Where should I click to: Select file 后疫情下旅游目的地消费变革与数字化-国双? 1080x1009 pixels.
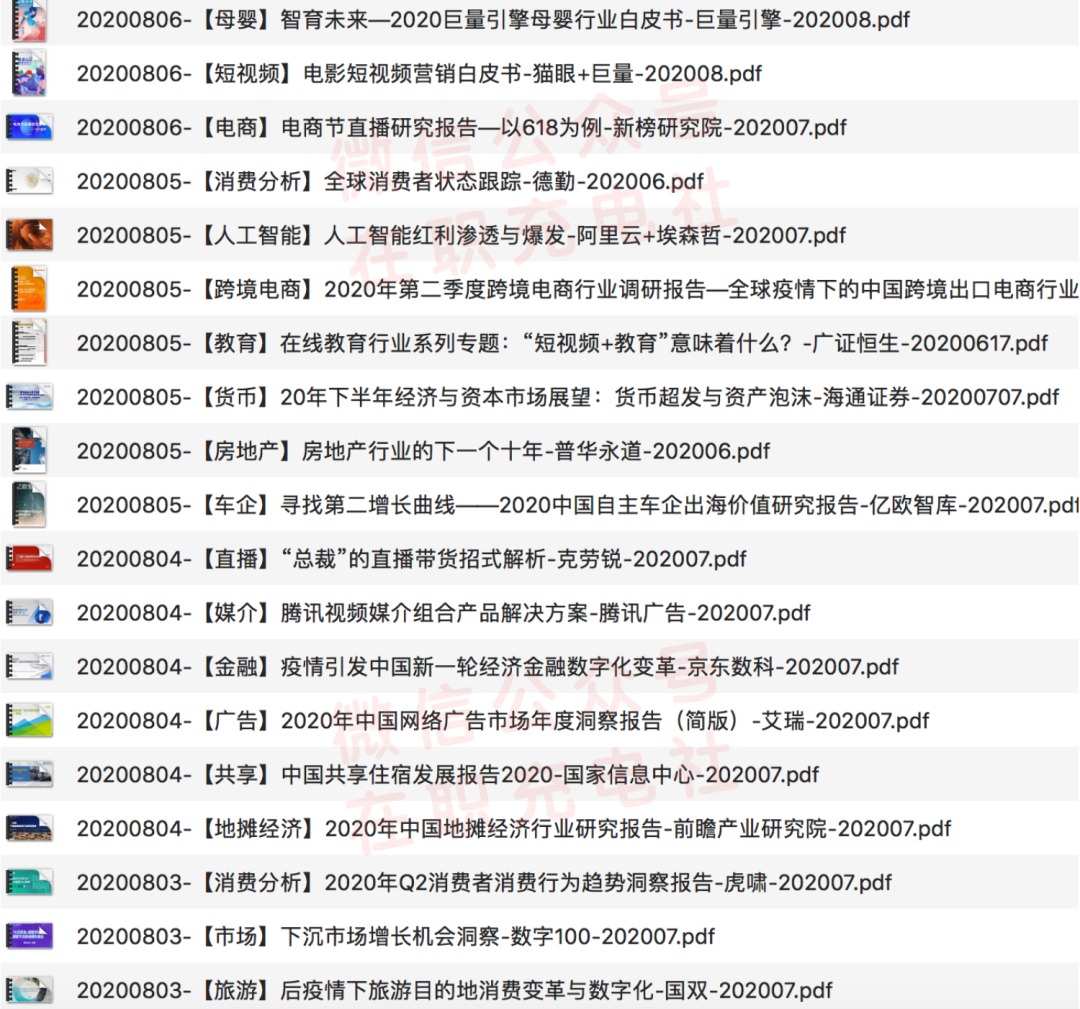coord(455,990)
